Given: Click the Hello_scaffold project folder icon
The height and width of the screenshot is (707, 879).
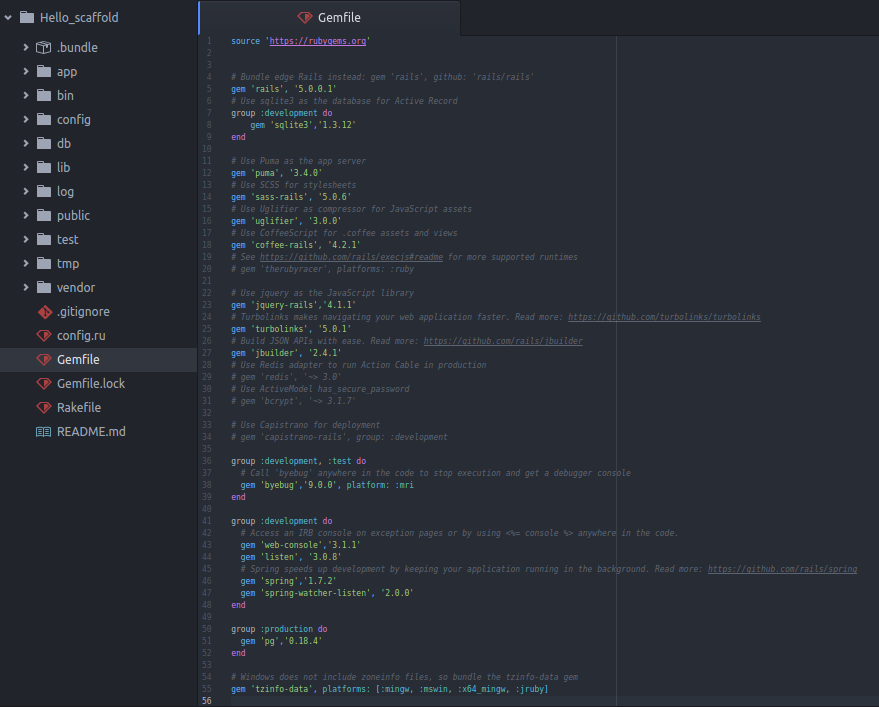Looking at the screenshot, I should coord(25,17).
